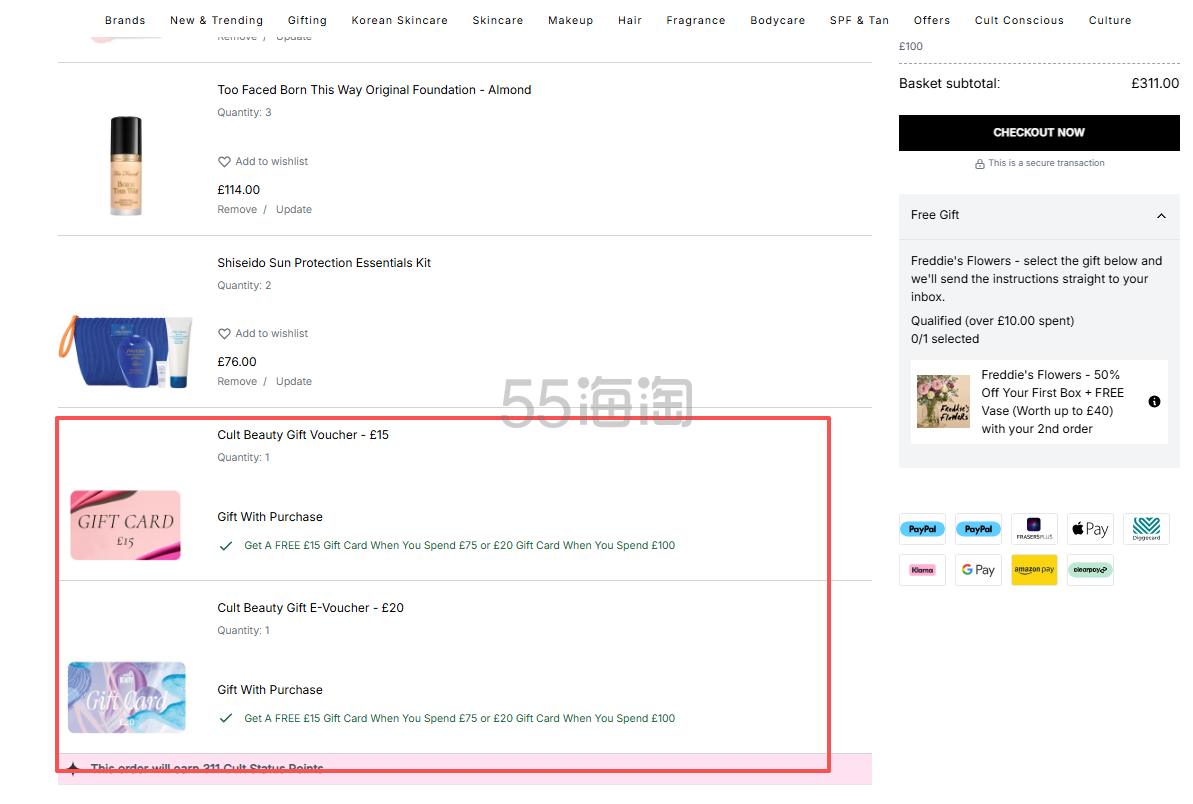
Task: Open the Offers menu item
Action: point(931,20)
